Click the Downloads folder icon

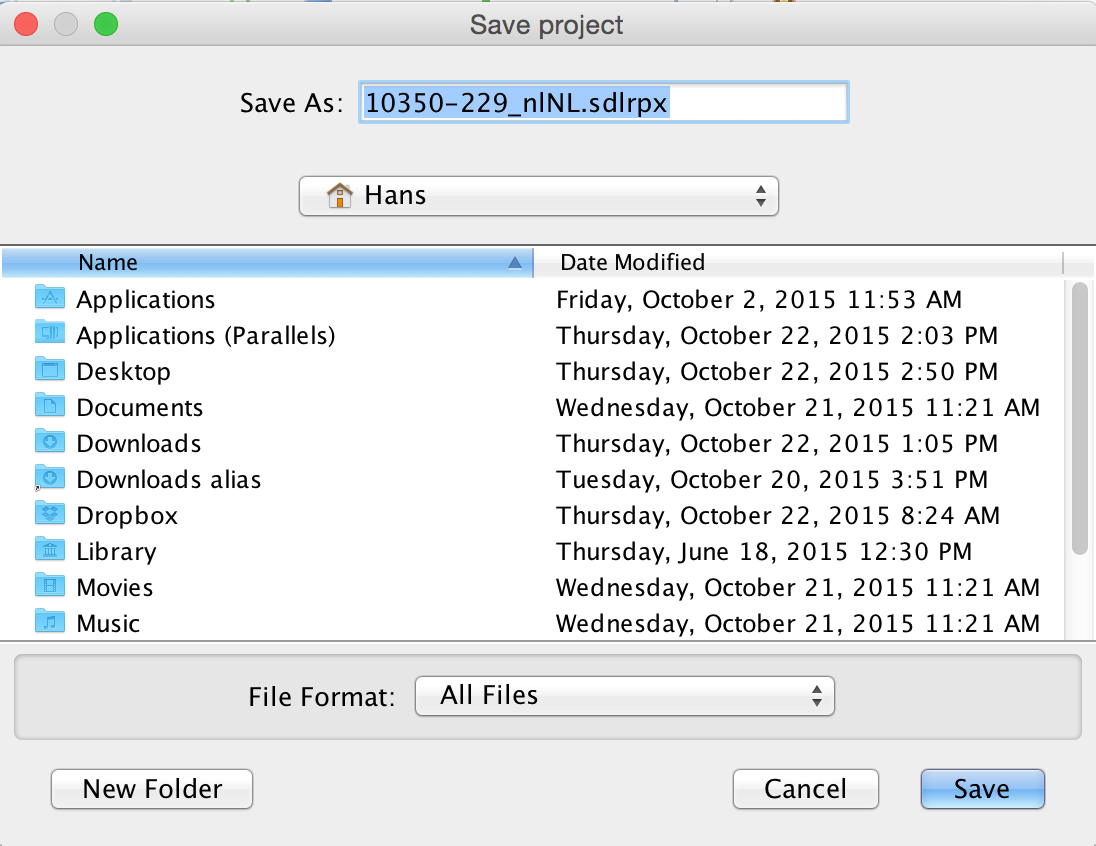click(x=49, y=442)
